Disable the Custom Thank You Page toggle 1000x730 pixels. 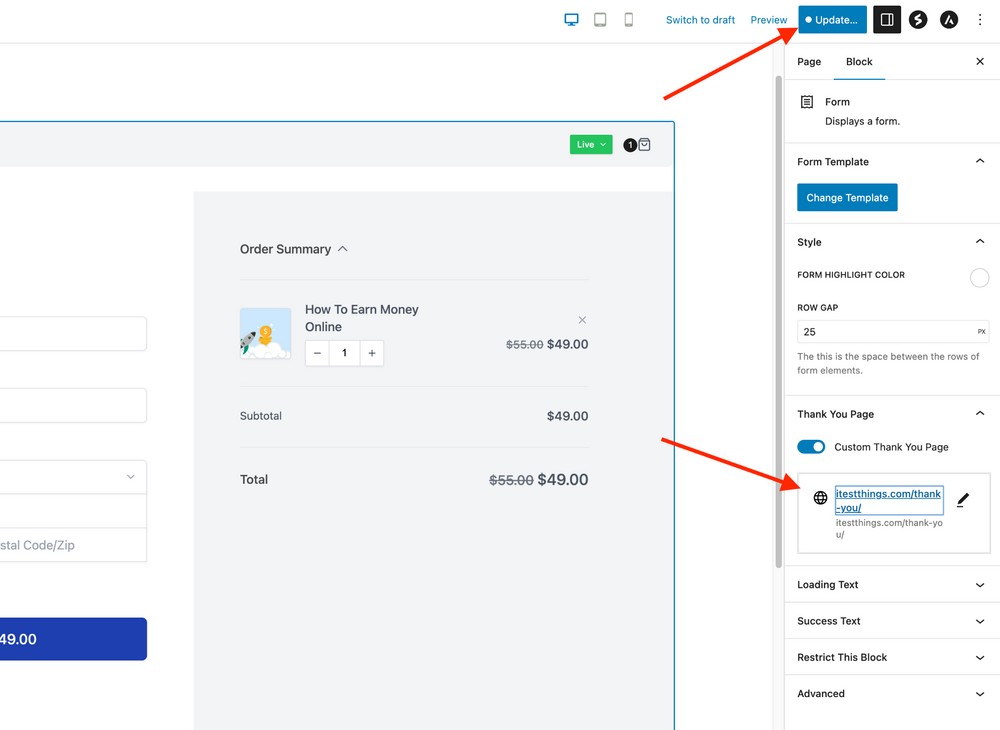(x=811, y=447)
